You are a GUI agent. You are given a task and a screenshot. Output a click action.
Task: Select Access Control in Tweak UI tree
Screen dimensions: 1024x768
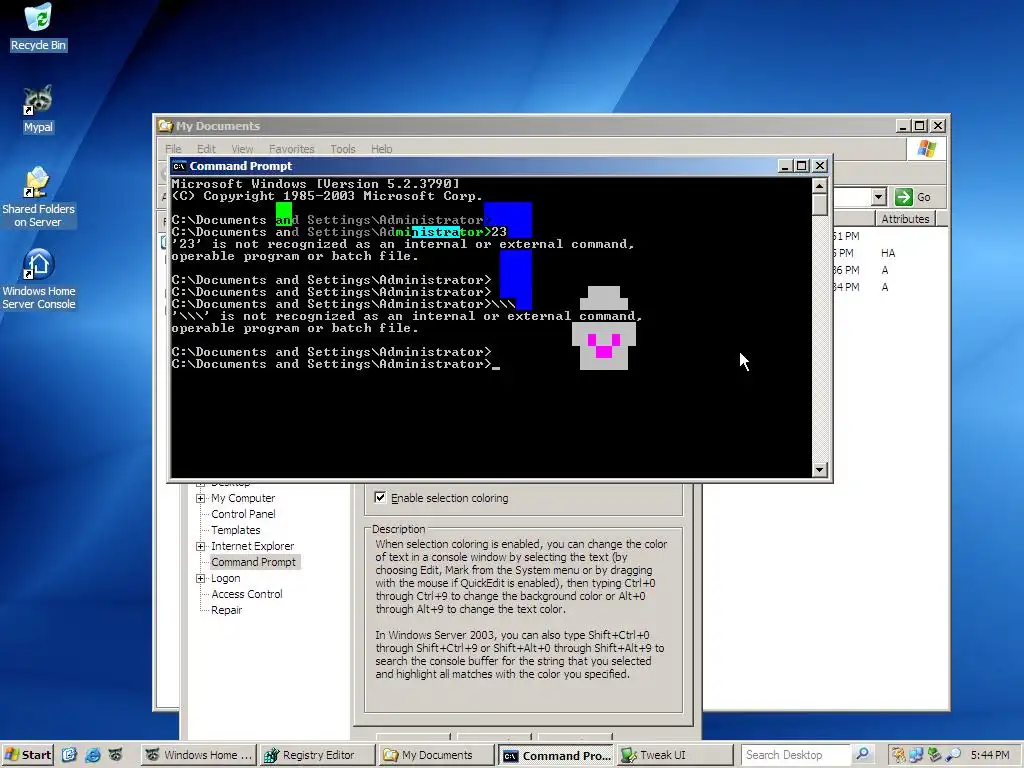point(247,594)
